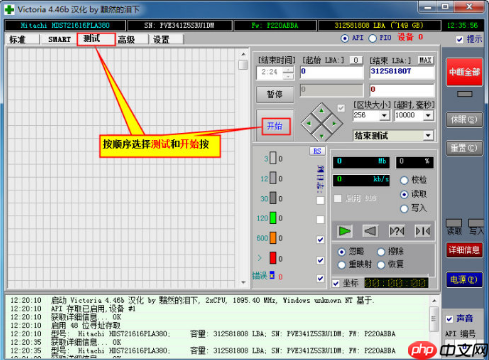Click the green 120 ms block indicator
The width and height of the screenshot is (489, 360).
click(273, 218)
